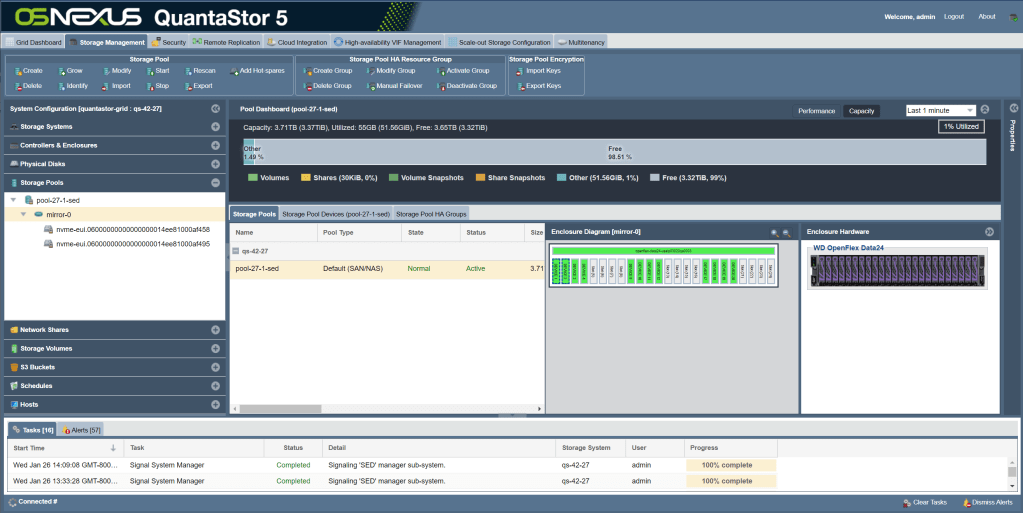Collapse the System Configuration panel
Image resolution: width=1023 pixels, height=513 pixels.
pyautogui.click(x=215, y=108)
